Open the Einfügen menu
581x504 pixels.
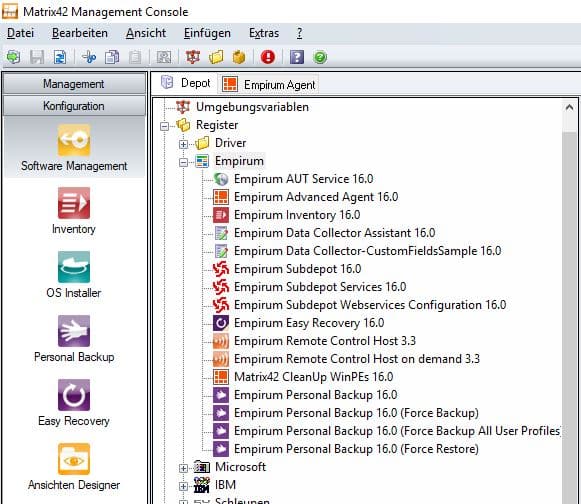click(x=207, y=33)
